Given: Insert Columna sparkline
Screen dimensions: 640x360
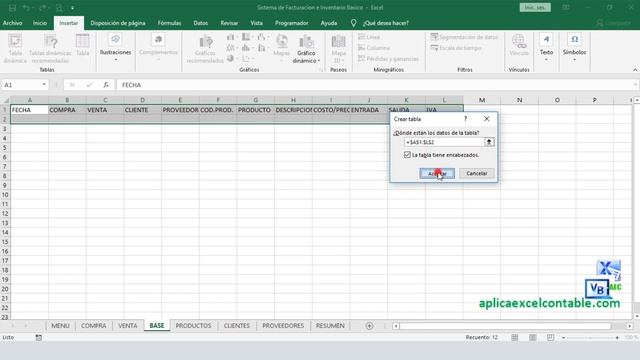Looking at the screenshot, I should point(373,48).
